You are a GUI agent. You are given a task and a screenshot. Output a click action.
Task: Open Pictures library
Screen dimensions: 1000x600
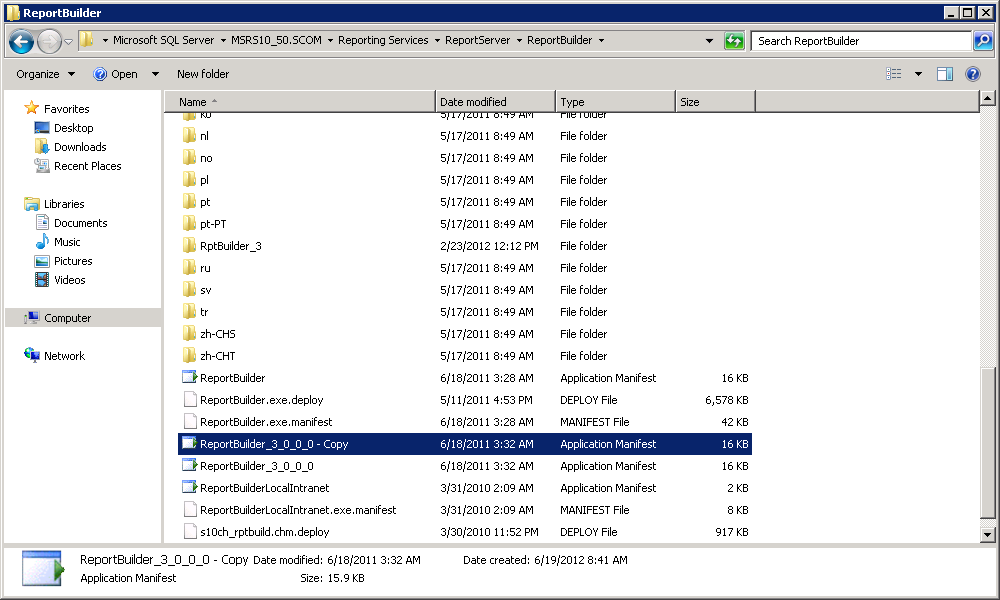tap(73, 261)
